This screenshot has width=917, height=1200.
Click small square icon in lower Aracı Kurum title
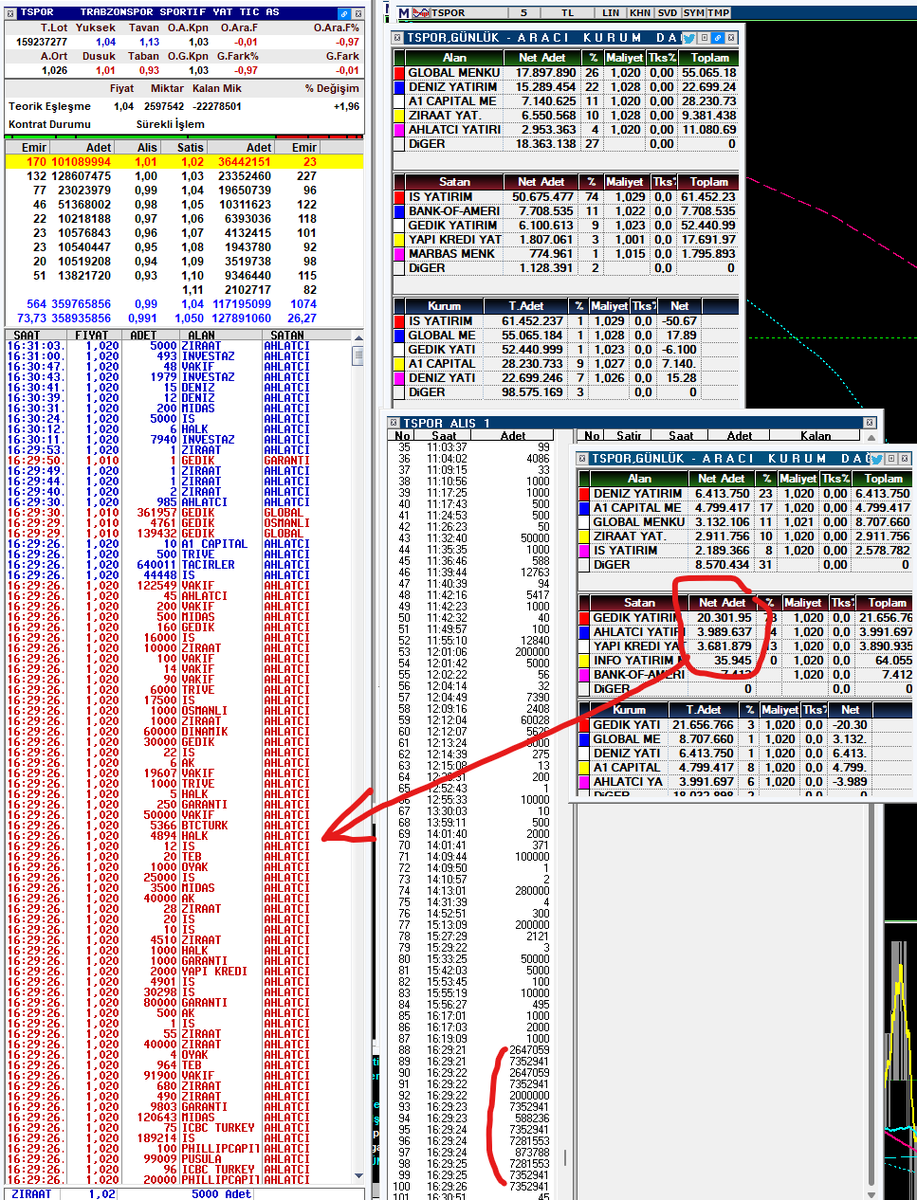(x=892, y=458)
